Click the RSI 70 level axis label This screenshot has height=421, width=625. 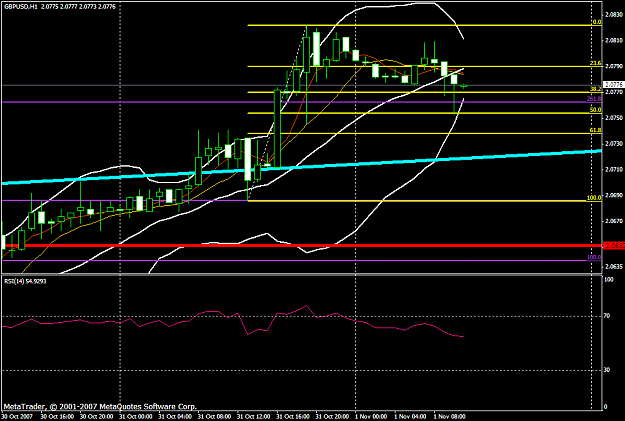(607, 316)
